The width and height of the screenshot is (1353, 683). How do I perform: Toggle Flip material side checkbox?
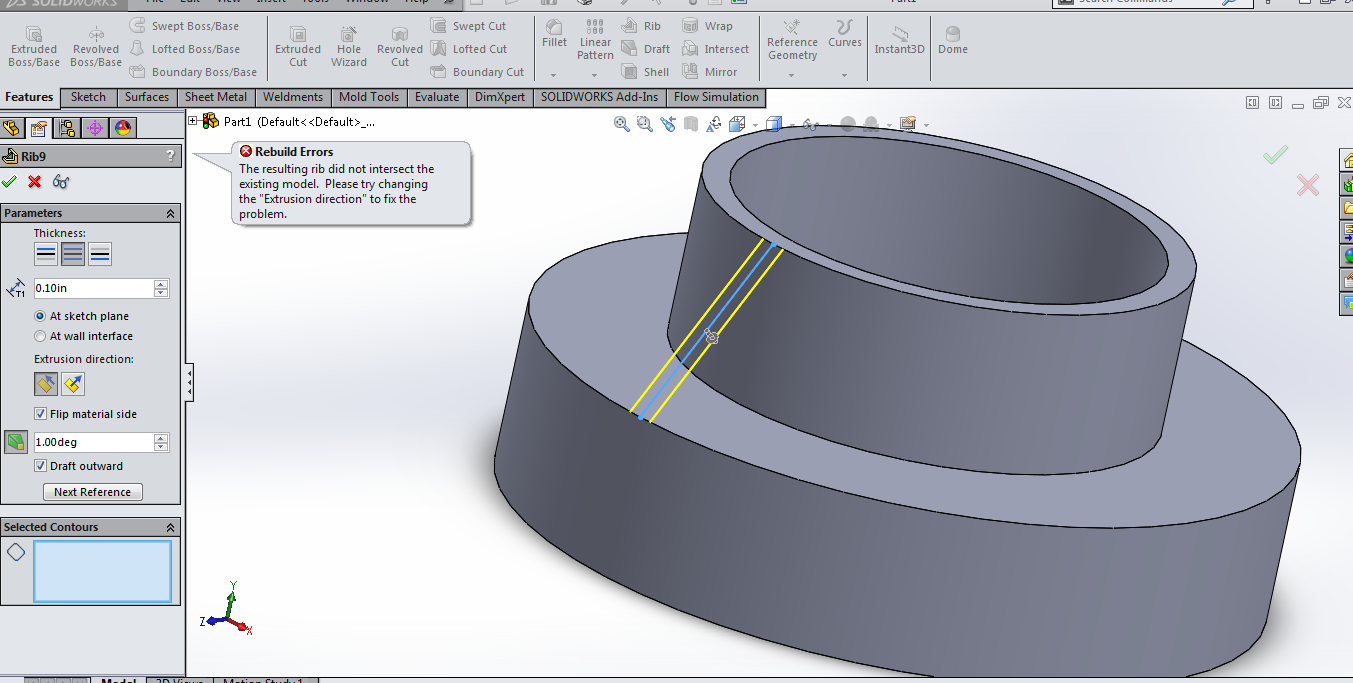tap(41, 414)
